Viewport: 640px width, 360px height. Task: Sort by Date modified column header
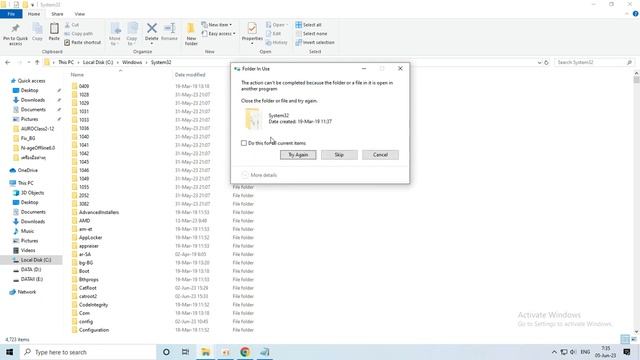(190, 75)
